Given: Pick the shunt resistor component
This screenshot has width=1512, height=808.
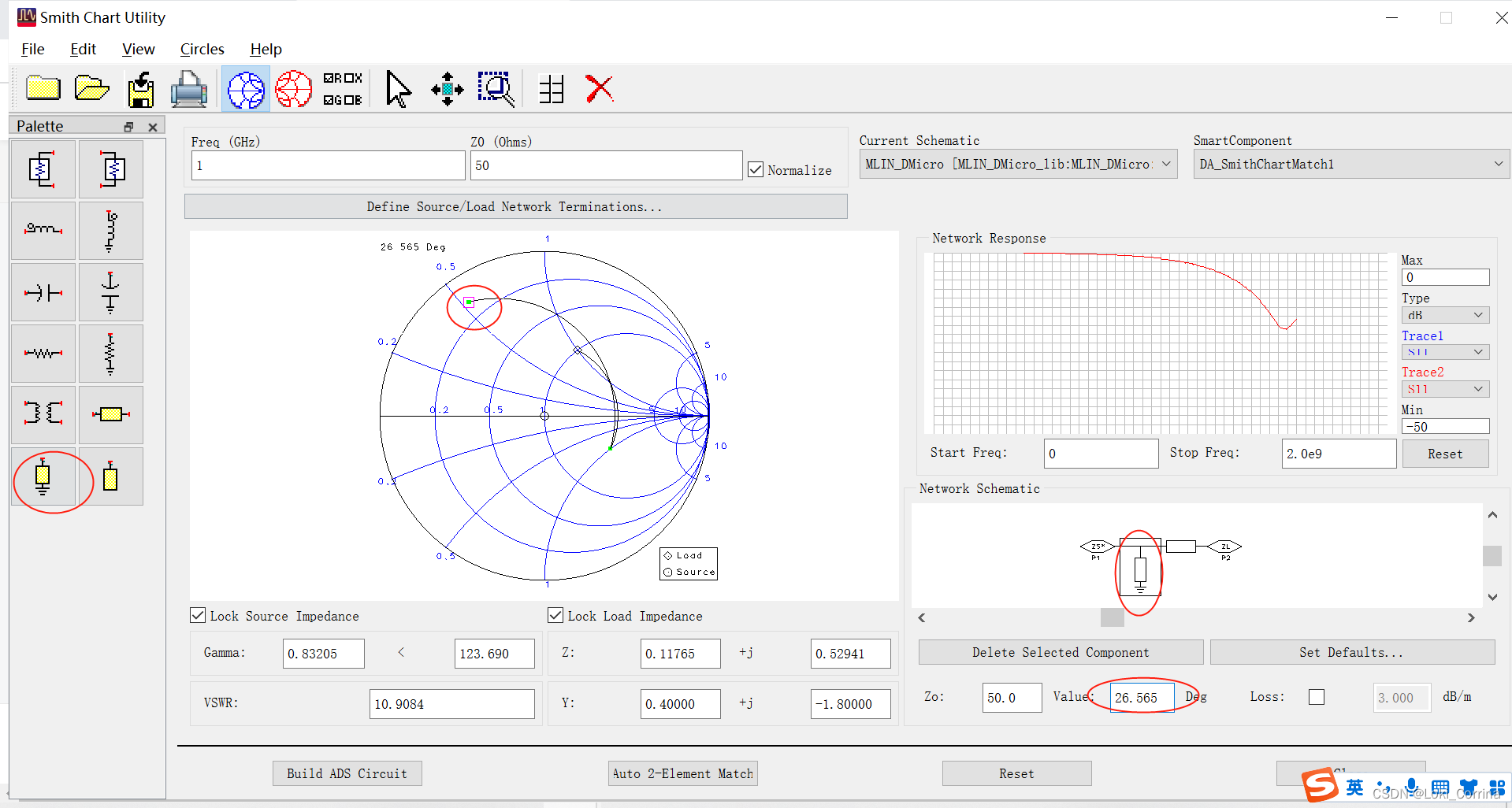Looking at the screenshot, I should [111, 354].
